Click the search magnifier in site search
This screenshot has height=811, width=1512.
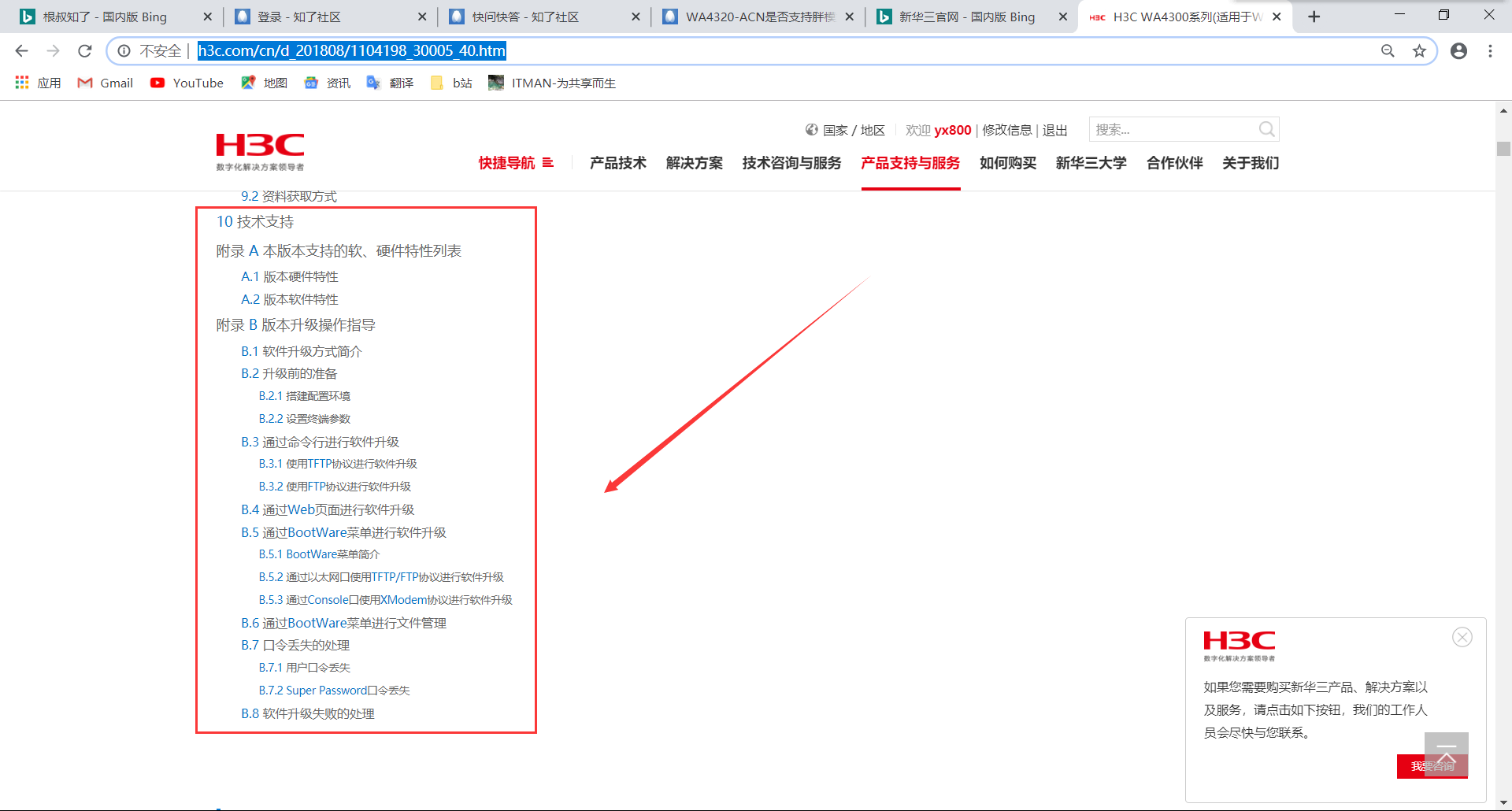1266,129
